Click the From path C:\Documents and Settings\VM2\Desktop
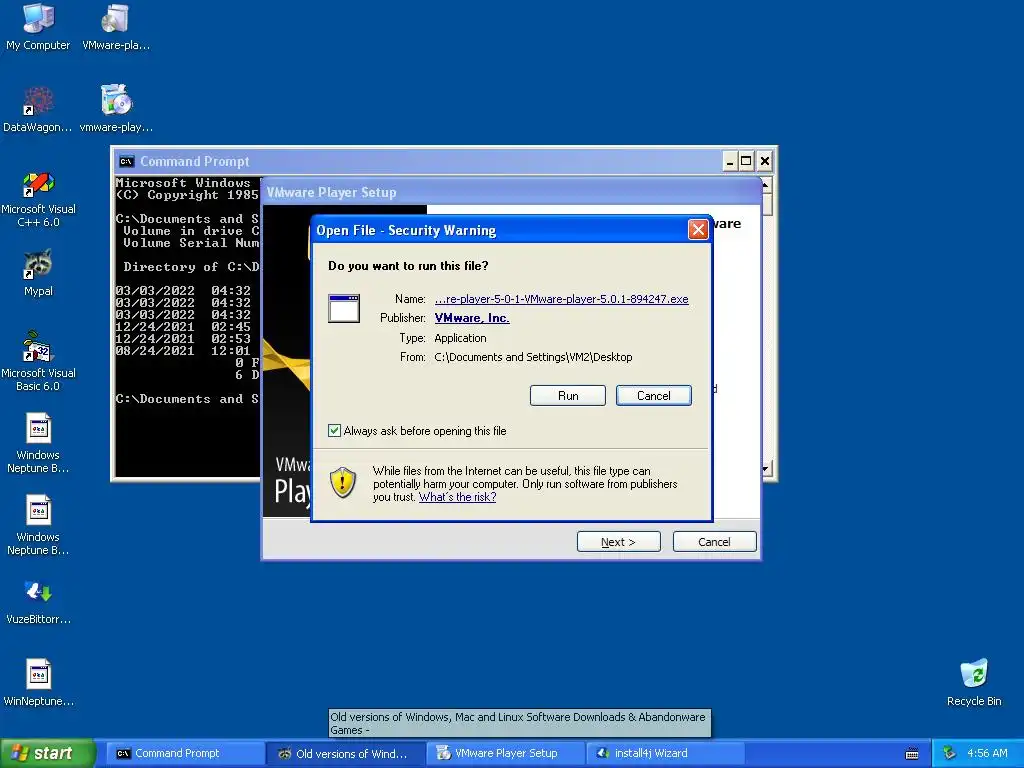Image resolution: width=1024 pixels, height=768 pixels. click(x=533, y=357)
